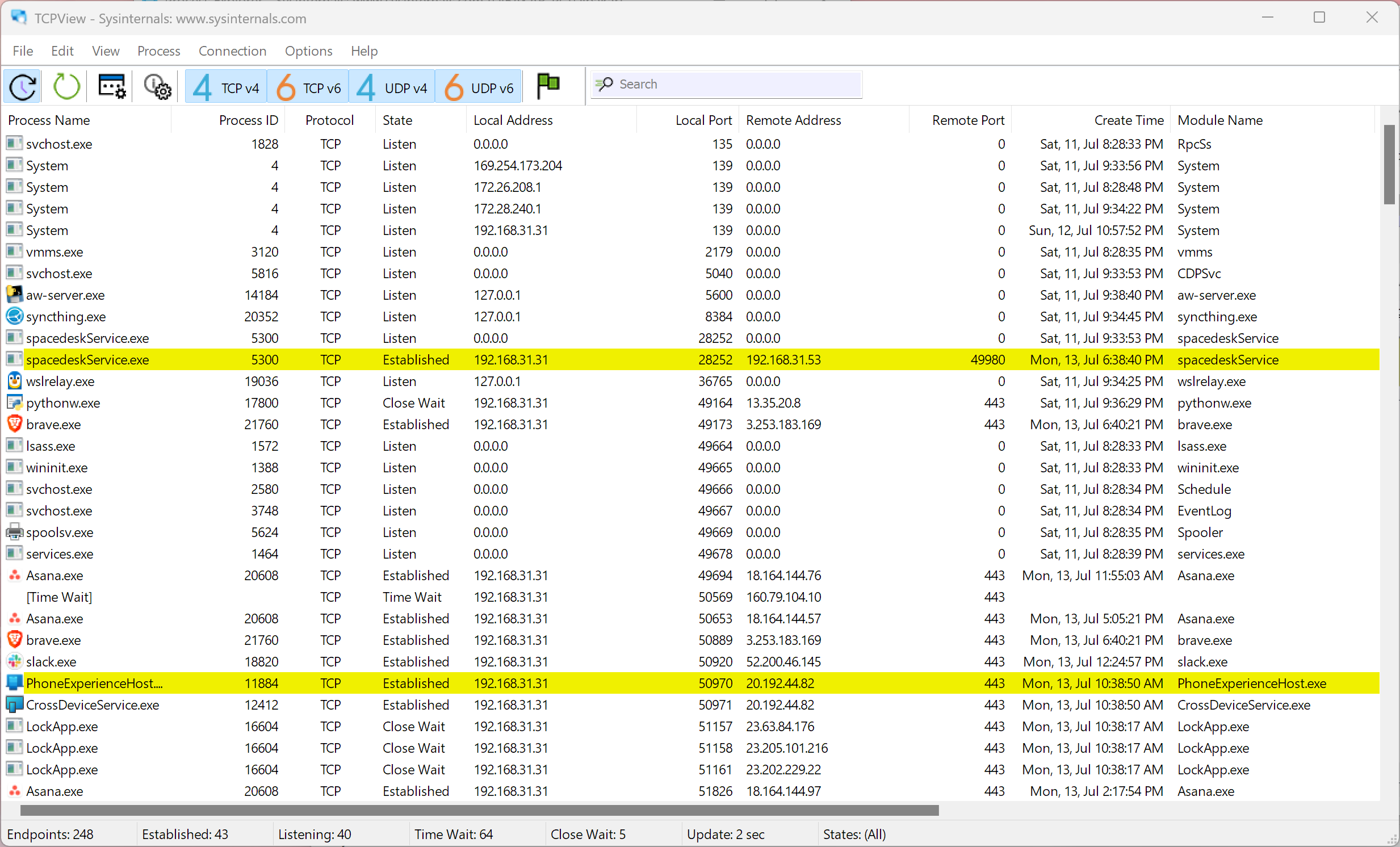
Task: Open the Help menu
Action: pyautogui.click(x=364, y=51)
